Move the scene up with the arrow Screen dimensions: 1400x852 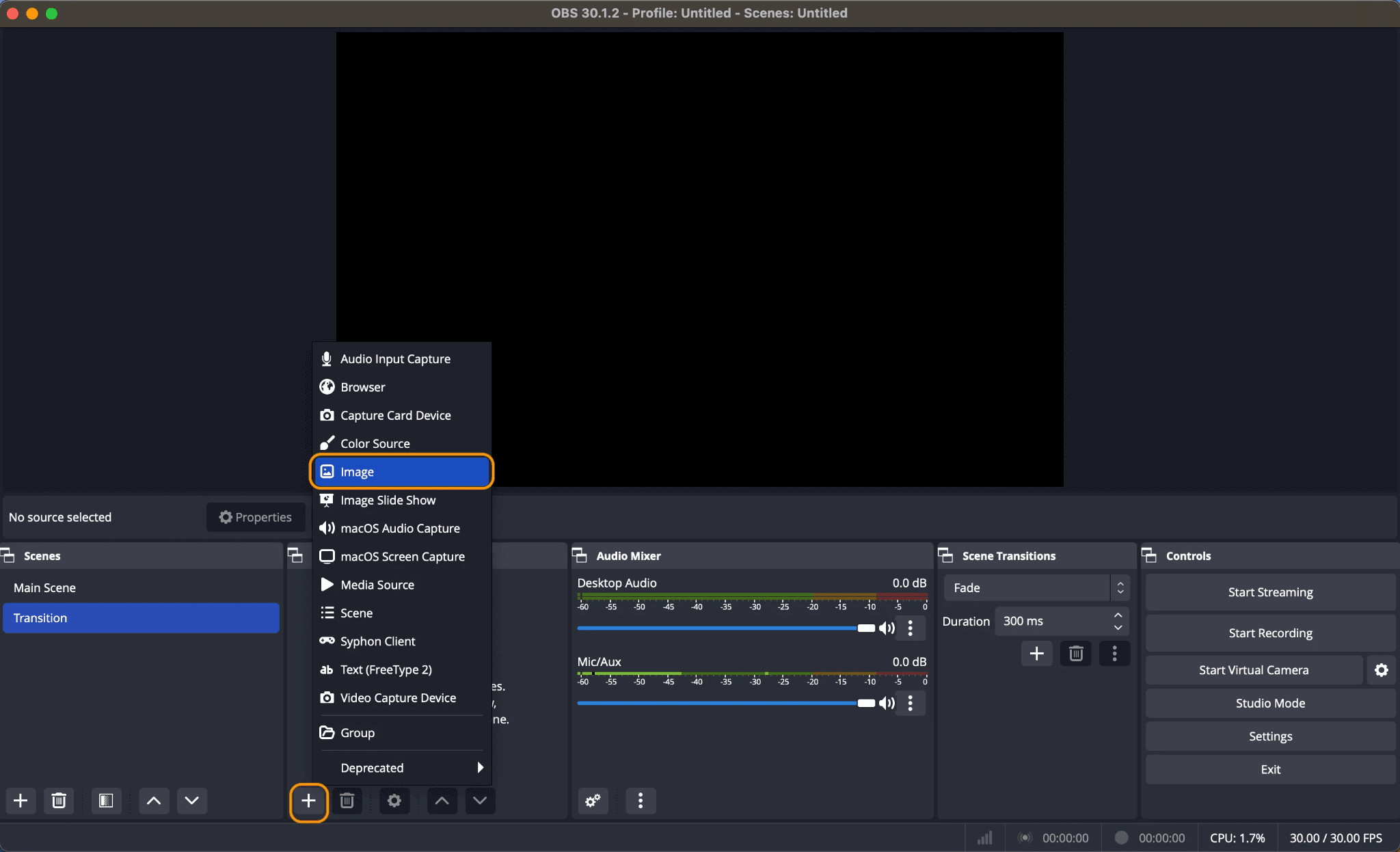pos(154,801)
